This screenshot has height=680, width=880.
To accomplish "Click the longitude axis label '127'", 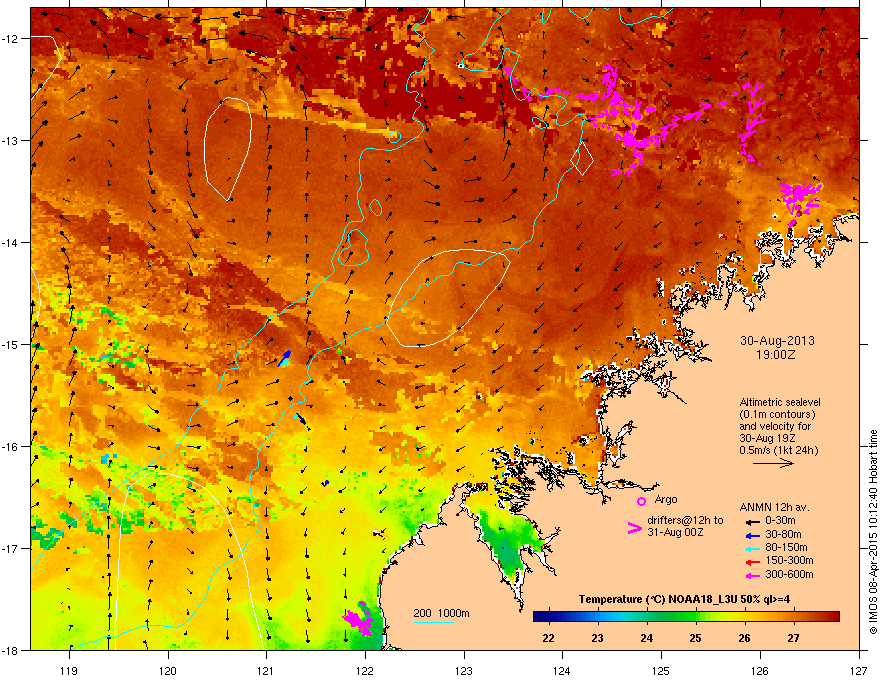I will point(859,671).
